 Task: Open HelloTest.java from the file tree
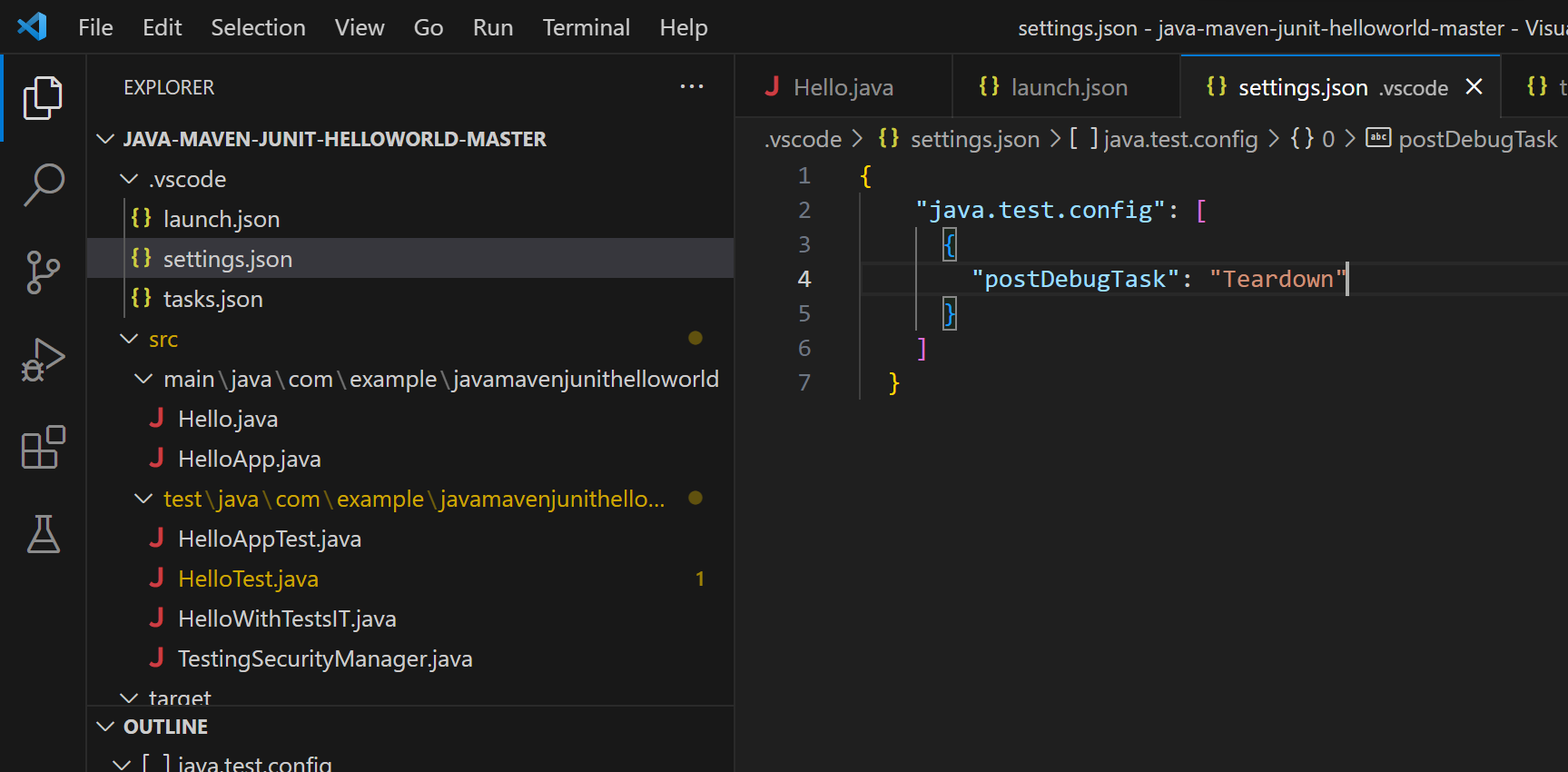point(248,579)
